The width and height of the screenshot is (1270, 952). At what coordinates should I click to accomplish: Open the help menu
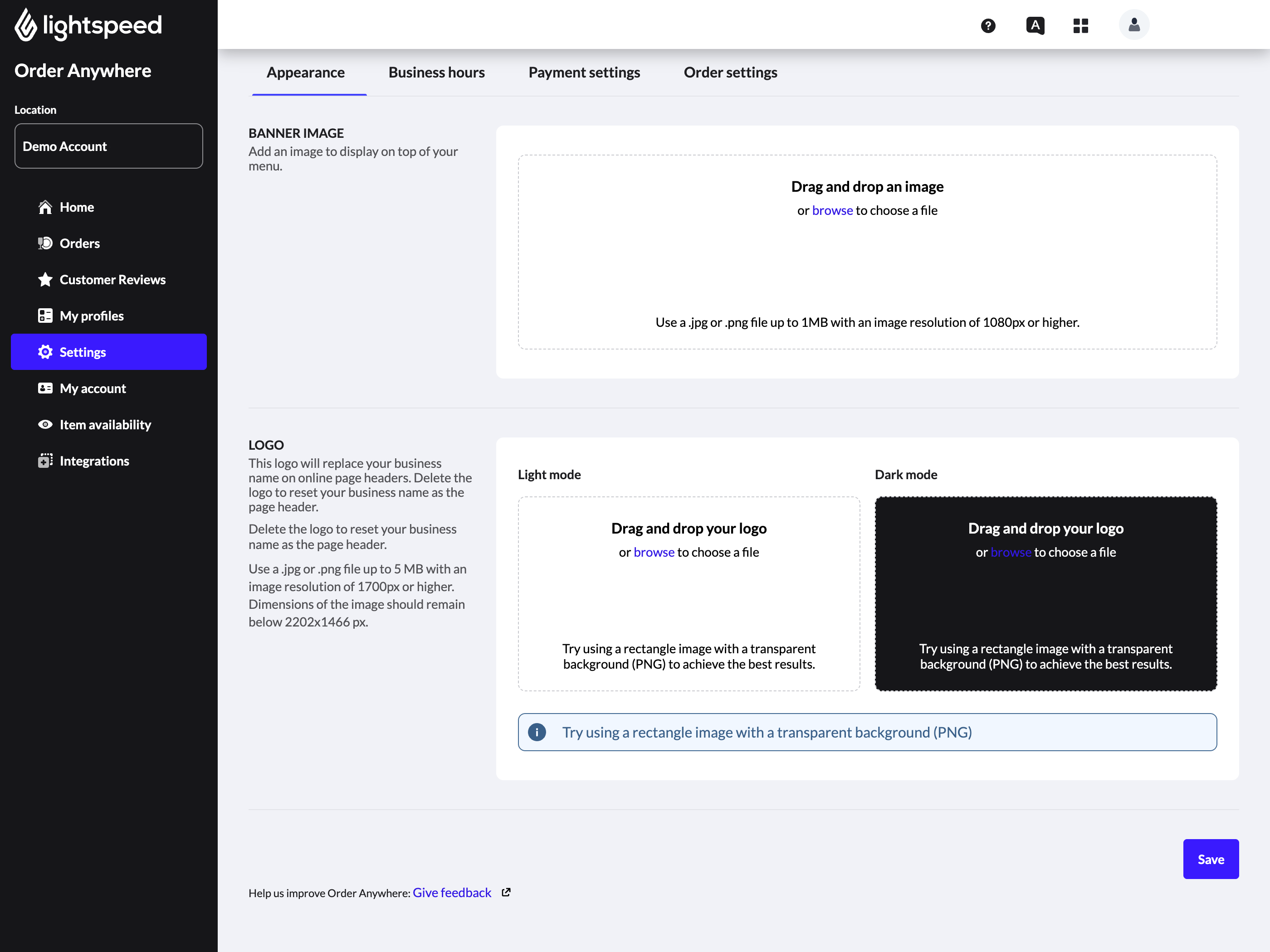(987, 26)
